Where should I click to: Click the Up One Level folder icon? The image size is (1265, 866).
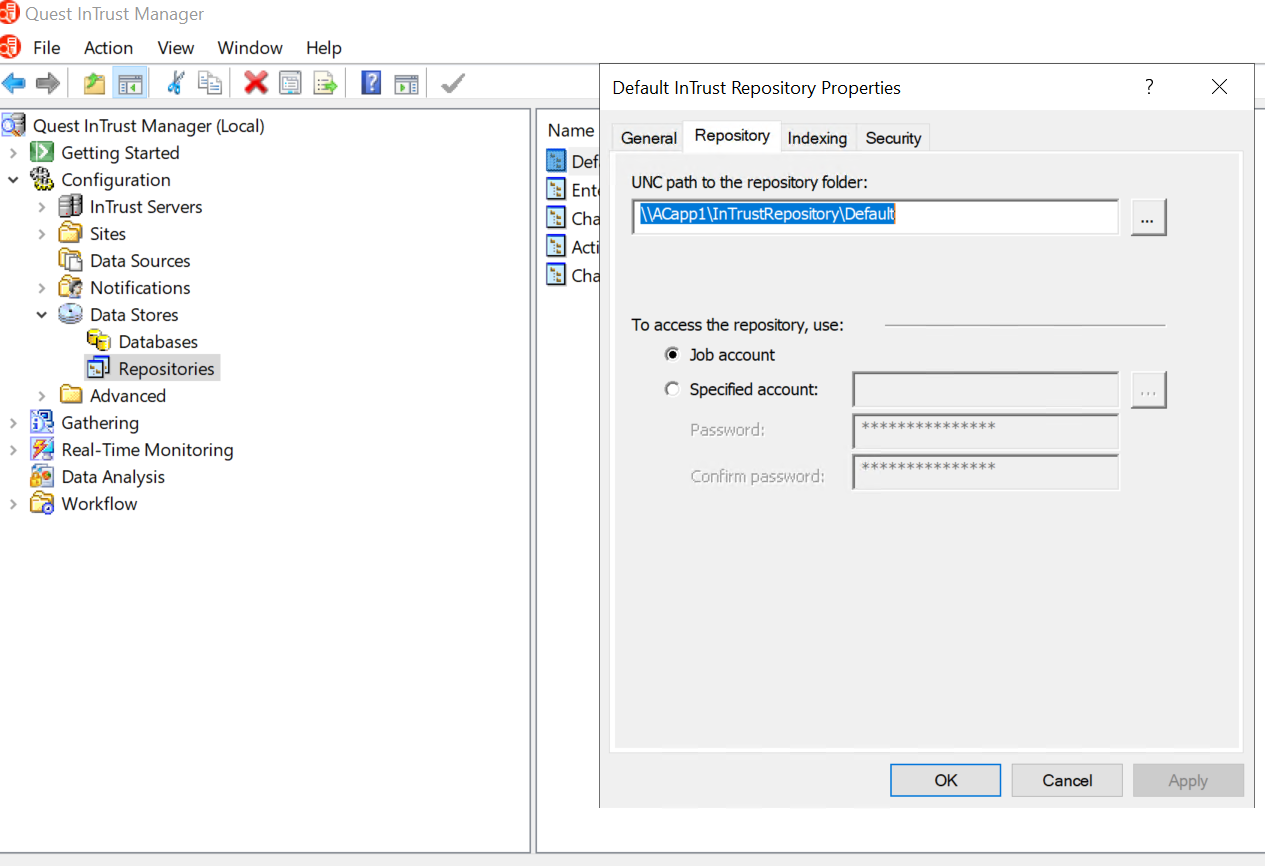(x=95, y=83)
